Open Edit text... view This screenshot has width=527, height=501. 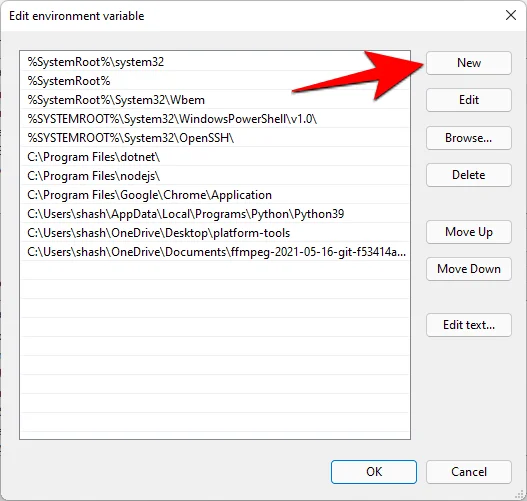[x=469, y=325]
